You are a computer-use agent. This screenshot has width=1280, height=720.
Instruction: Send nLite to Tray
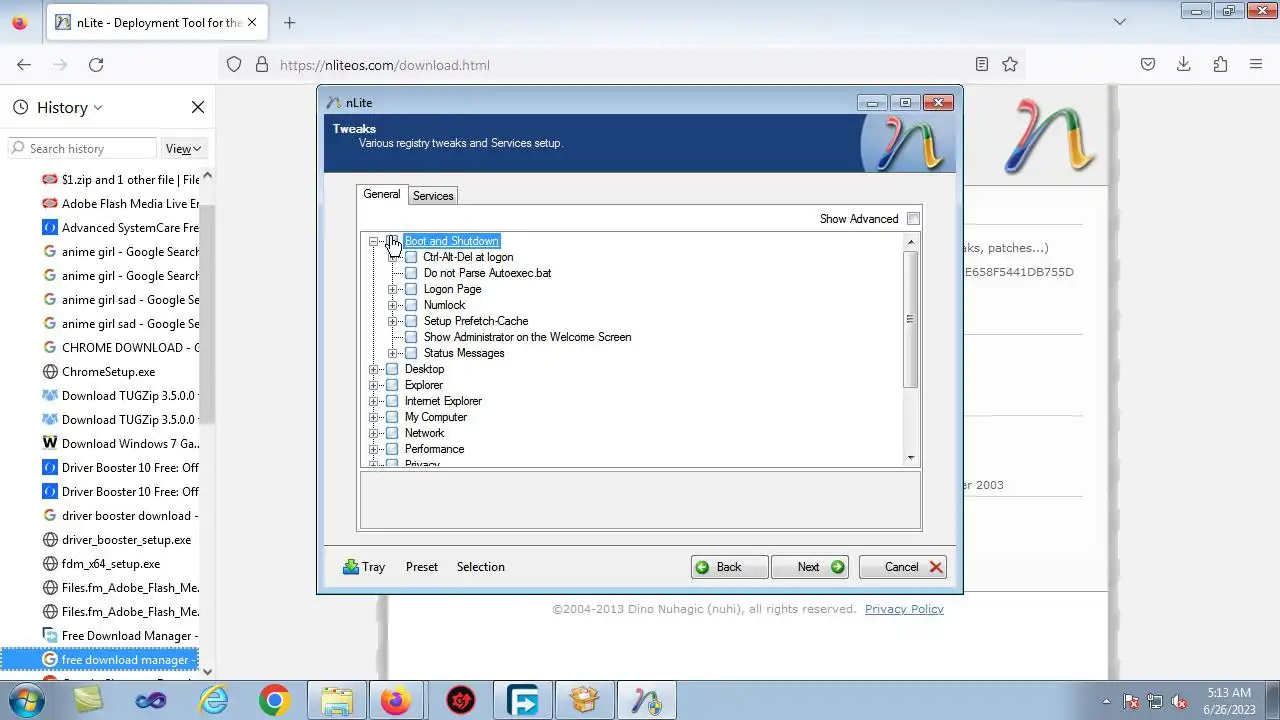[364, 567]
